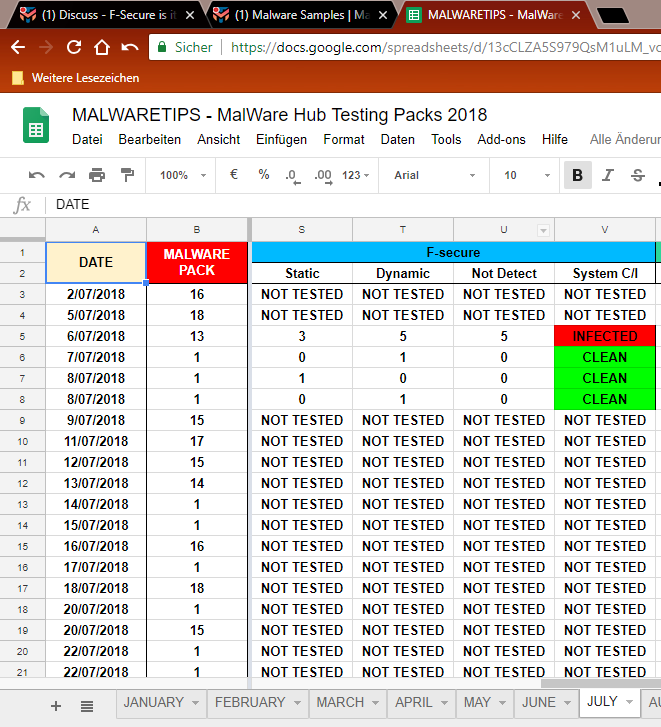Apply percent format from the toolbar

click(x=264, y=175)
